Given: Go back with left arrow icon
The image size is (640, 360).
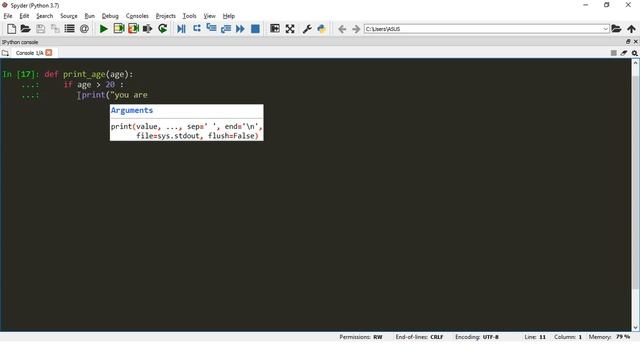Looking at the screenshot, I should [x=342, y=29].
